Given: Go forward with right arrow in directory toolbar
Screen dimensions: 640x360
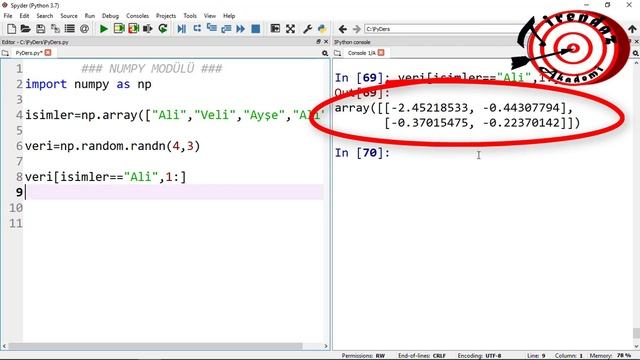Looking at the screenshot, I should coord(357,29).
